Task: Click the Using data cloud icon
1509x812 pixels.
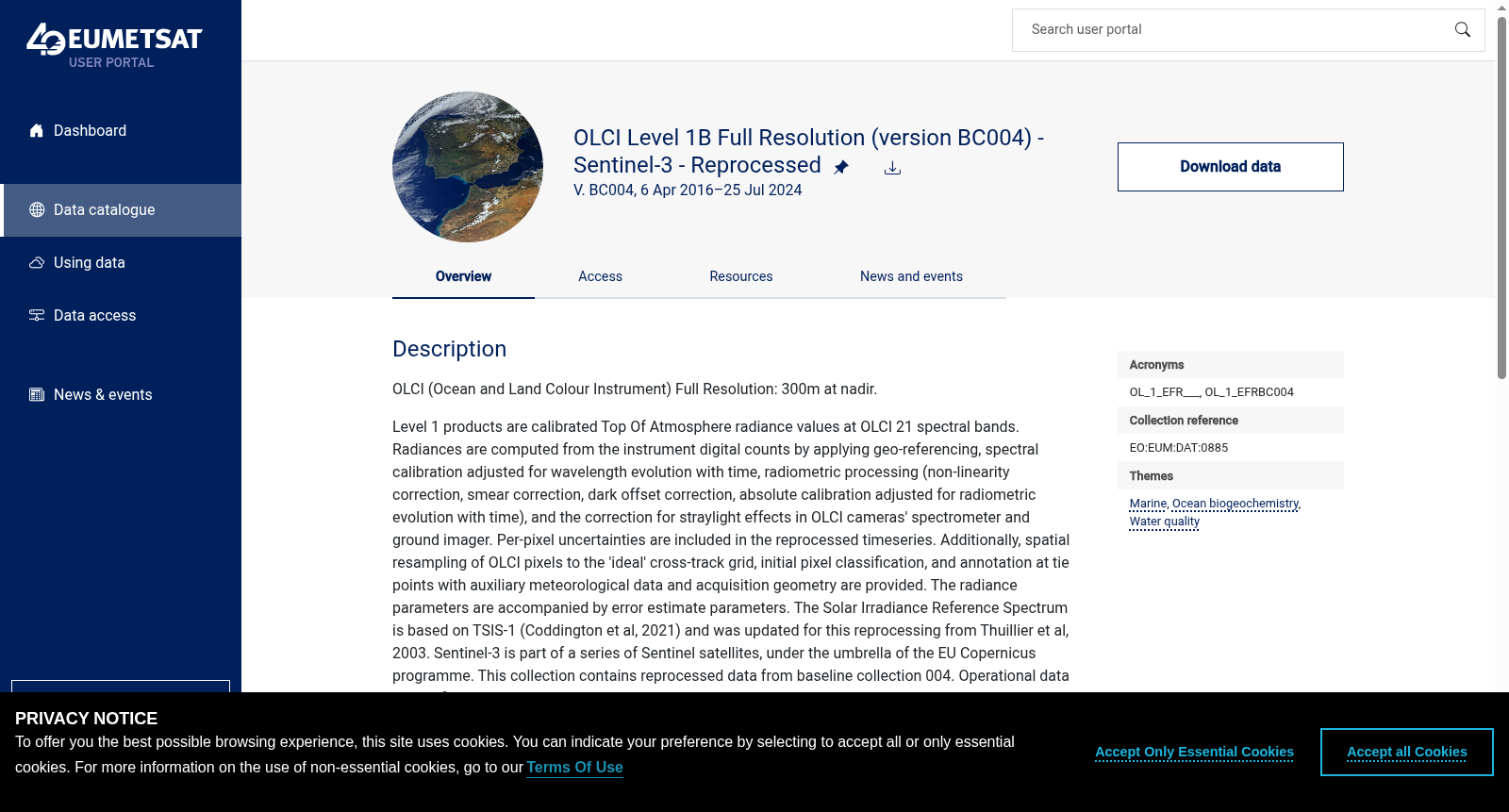Action: pos(37,263)
